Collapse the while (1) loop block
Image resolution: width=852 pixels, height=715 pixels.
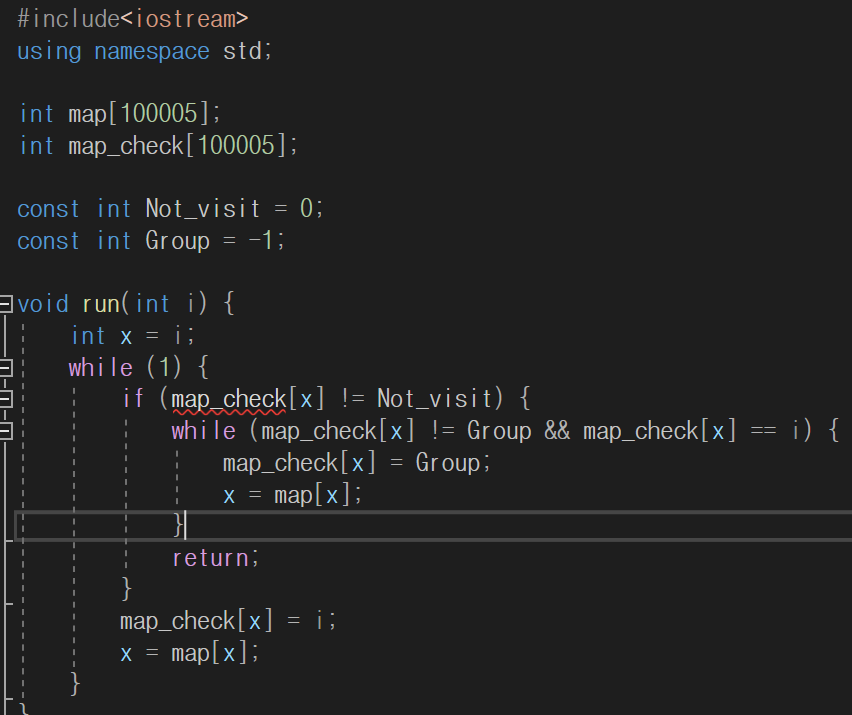point(5,368)
